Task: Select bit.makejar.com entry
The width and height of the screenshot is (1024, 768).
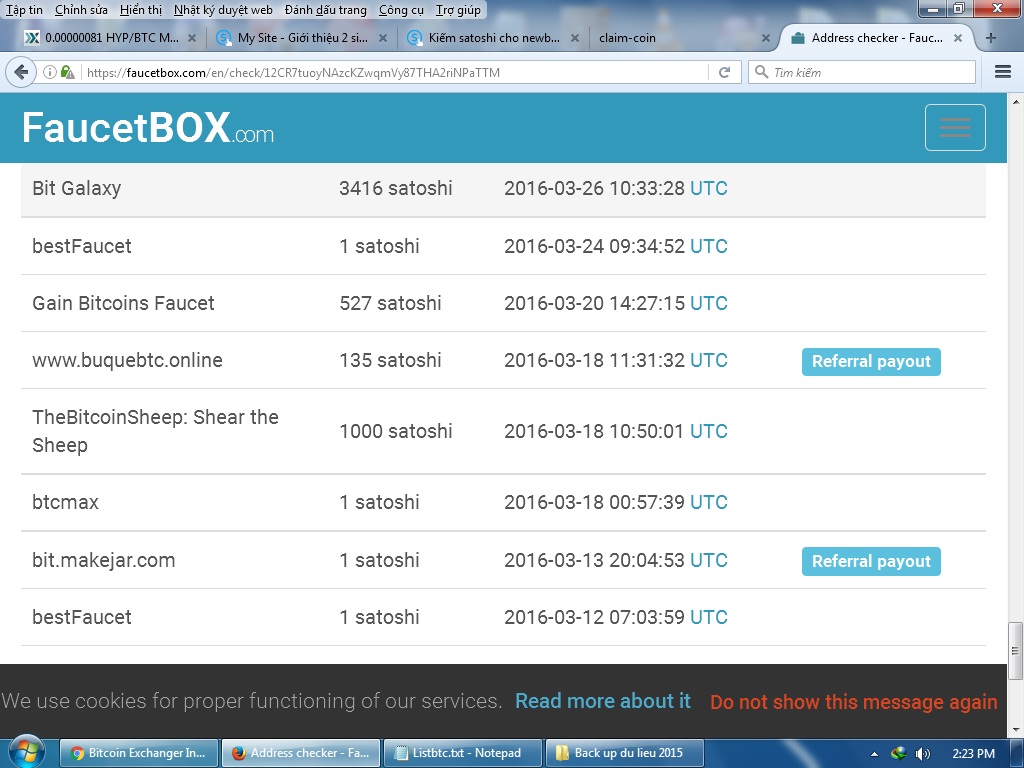Action: (x=104, y=560)
